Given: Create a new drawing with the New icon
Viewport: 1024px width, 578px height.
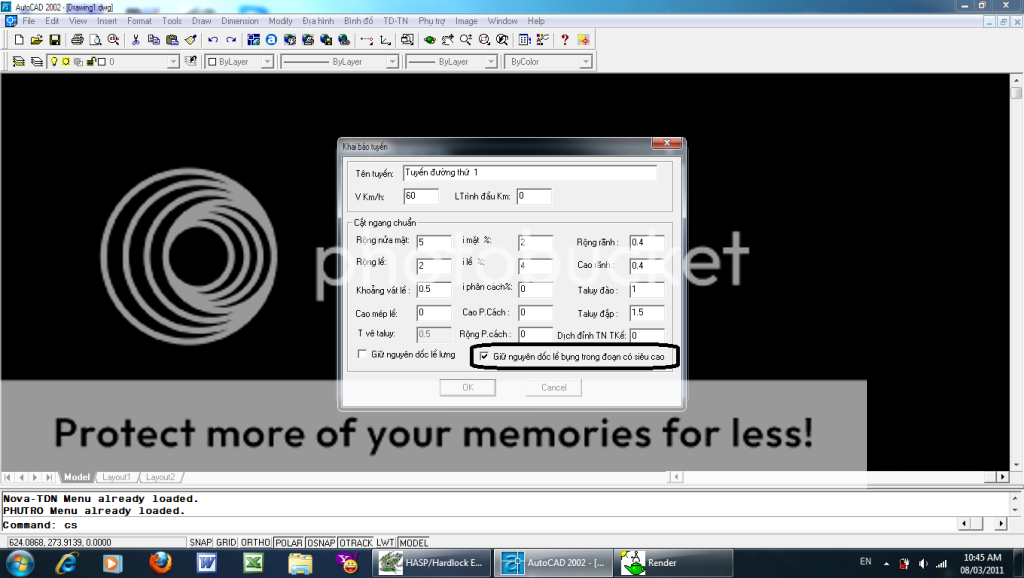Looking at the screenshot, I should click(19, 40).
